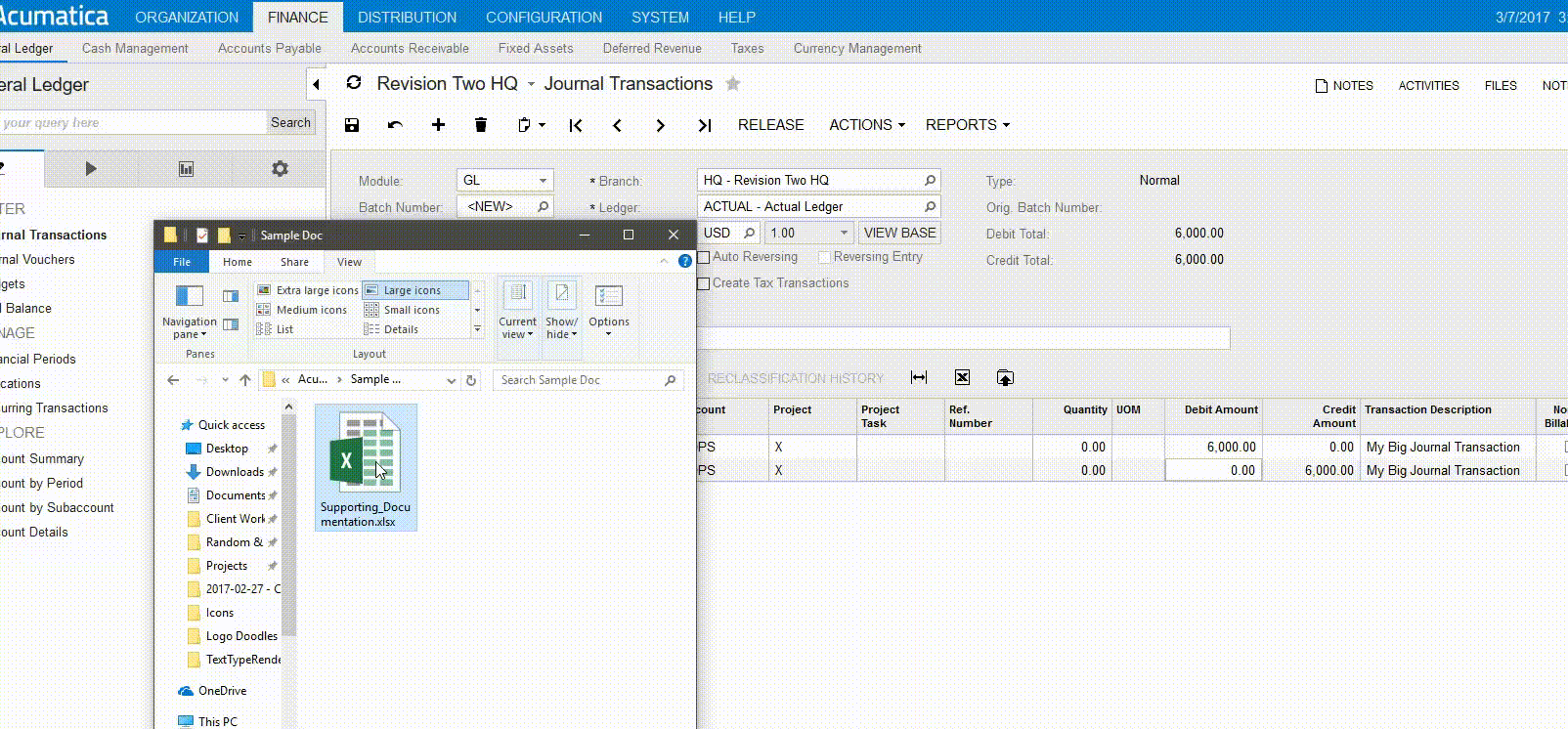1568x729 pixels.
Task: Add Journal Transactions to favorites star
Action: (733, 84)
